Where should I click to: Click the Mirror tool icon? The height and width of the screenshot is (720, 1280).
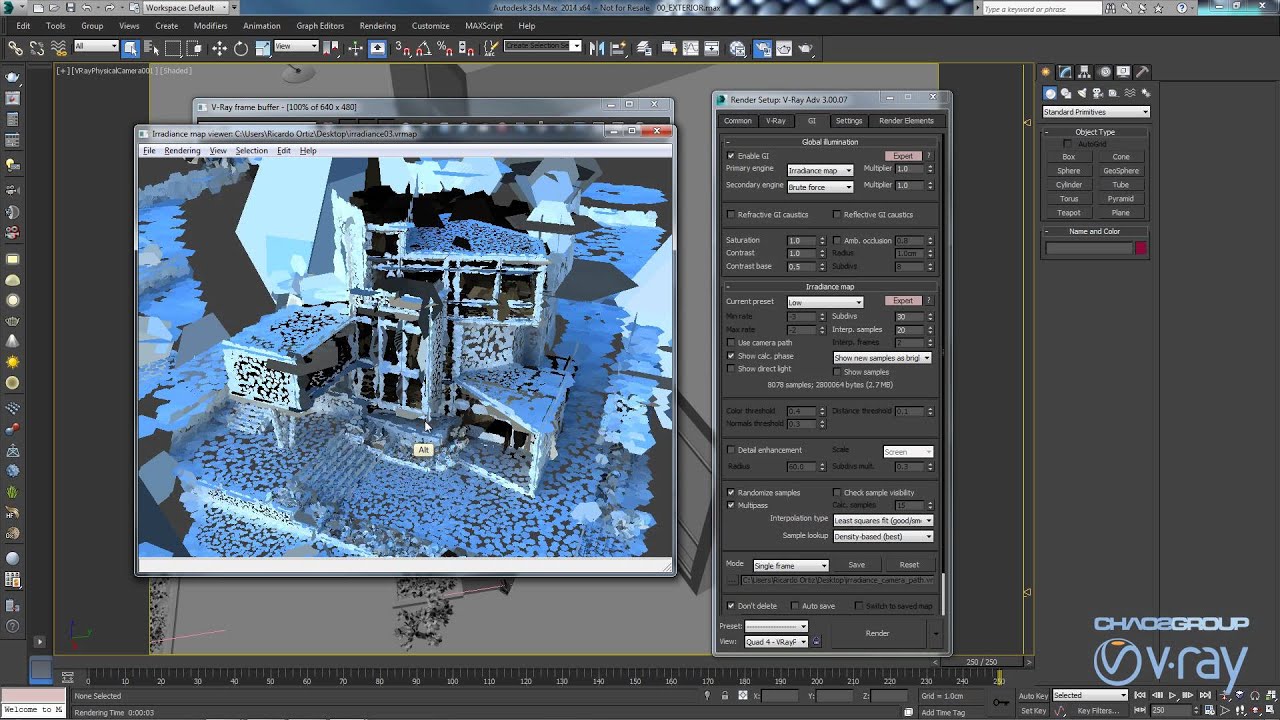(x=597, y=47)
